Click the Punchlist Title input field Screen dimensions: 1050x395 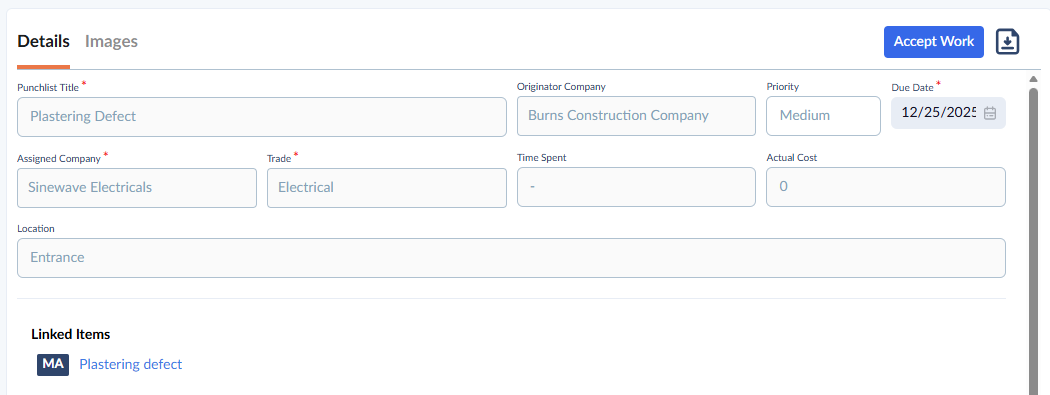coord(262,117)
